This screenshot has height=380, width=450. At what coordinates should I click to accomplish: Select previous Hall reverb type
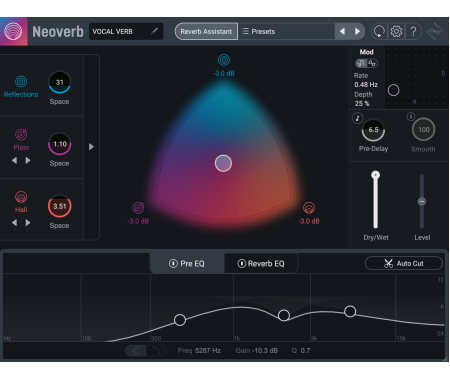(14, 222)
